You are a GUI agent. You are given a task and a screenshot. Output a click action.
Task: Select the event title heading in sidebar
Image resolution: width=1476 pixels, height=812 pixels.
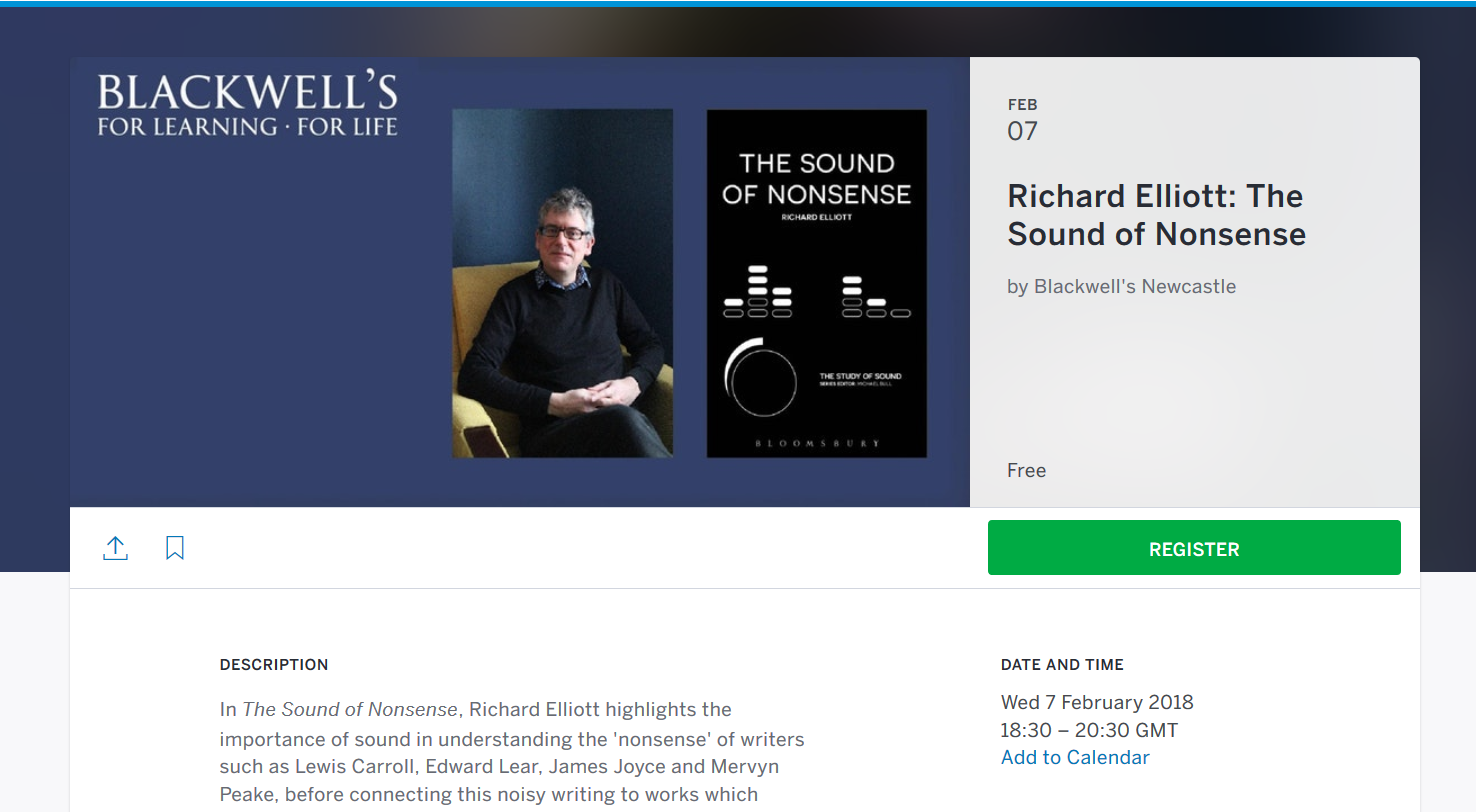[x=1156, y=215]
